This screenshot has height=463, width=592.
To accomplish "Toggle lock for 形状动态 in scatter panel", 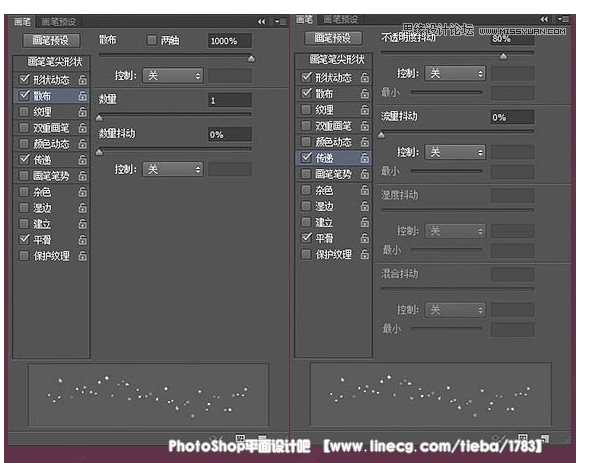I will [x=82, y=80].
